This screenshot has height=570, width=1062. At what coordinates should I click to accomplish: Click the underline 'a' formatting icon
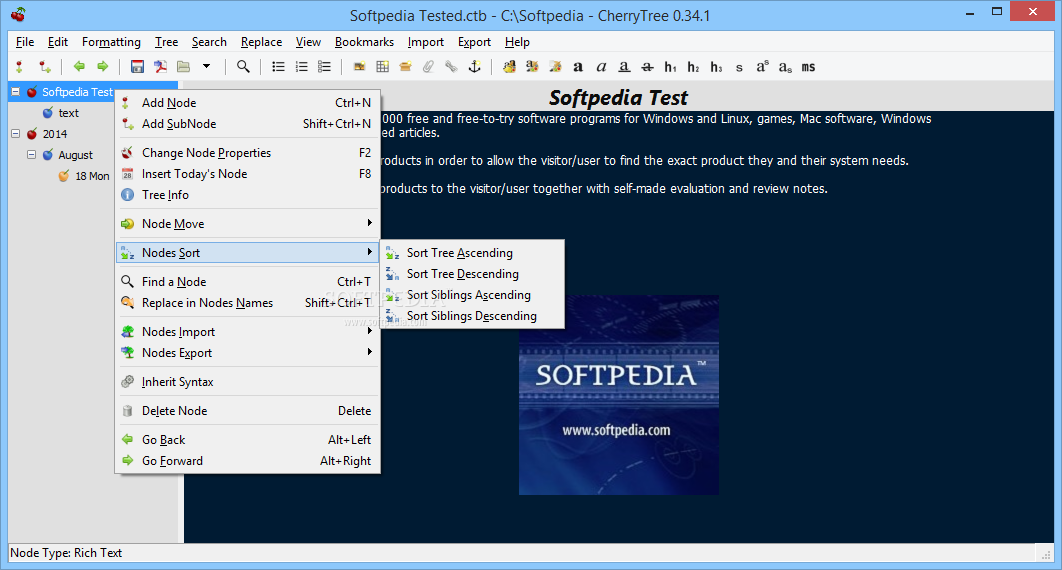624,66
